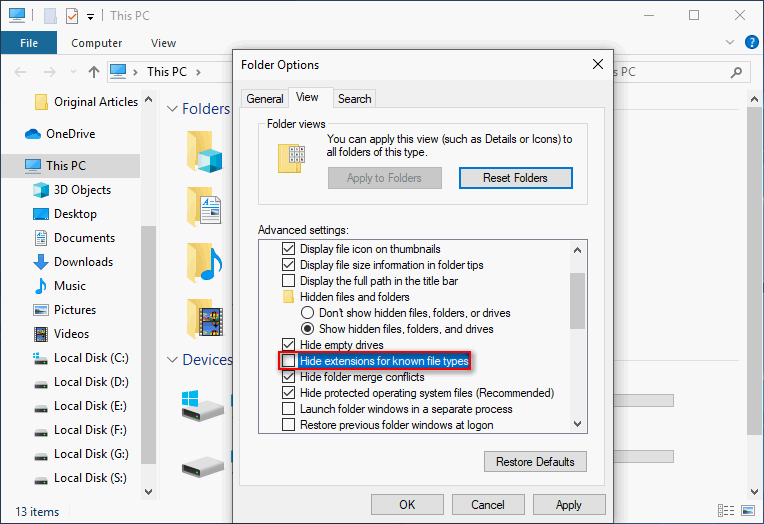The image size is (764, 524).
Task: Enable Display the full path in title bar
Action: tap(288, 281)
